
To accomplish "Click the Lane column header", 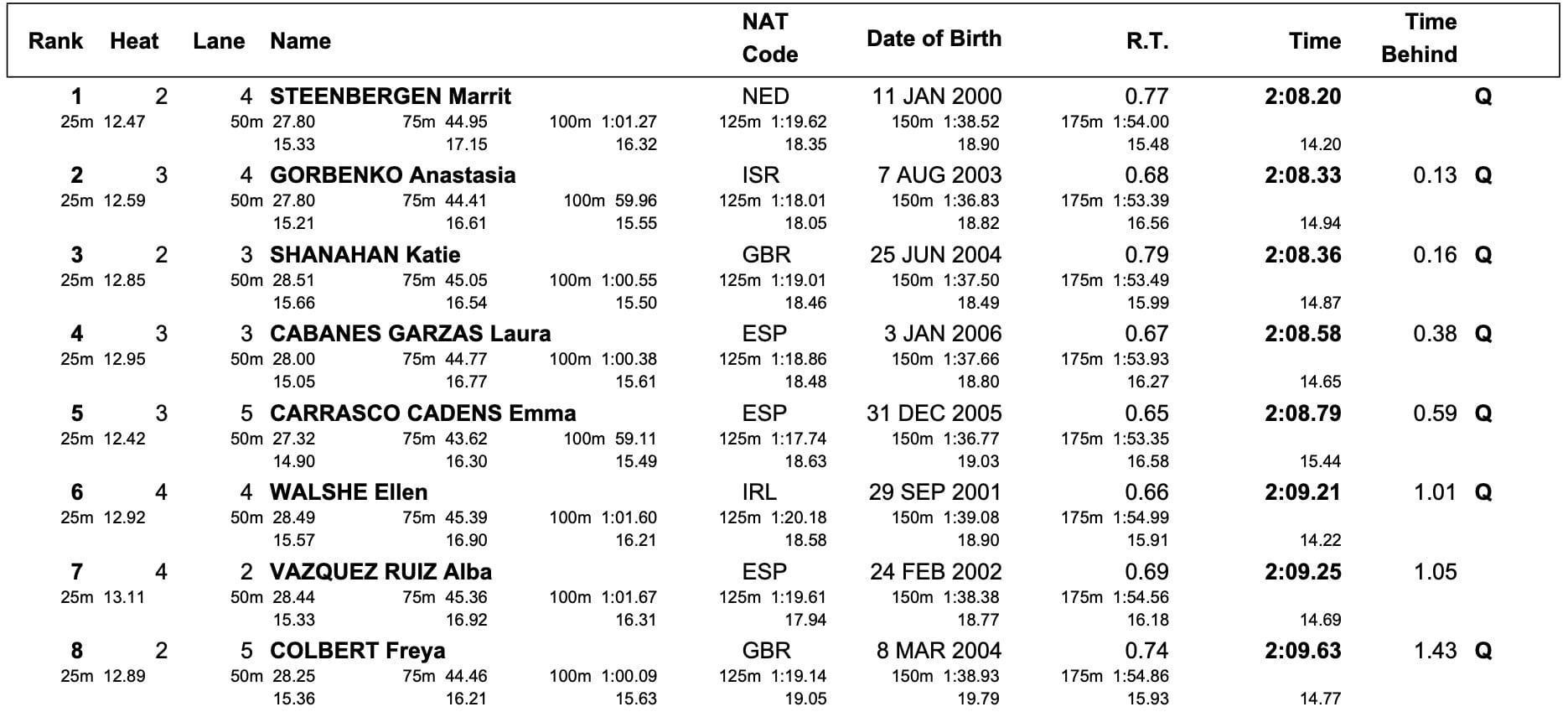I will click(x=219, y=41).
